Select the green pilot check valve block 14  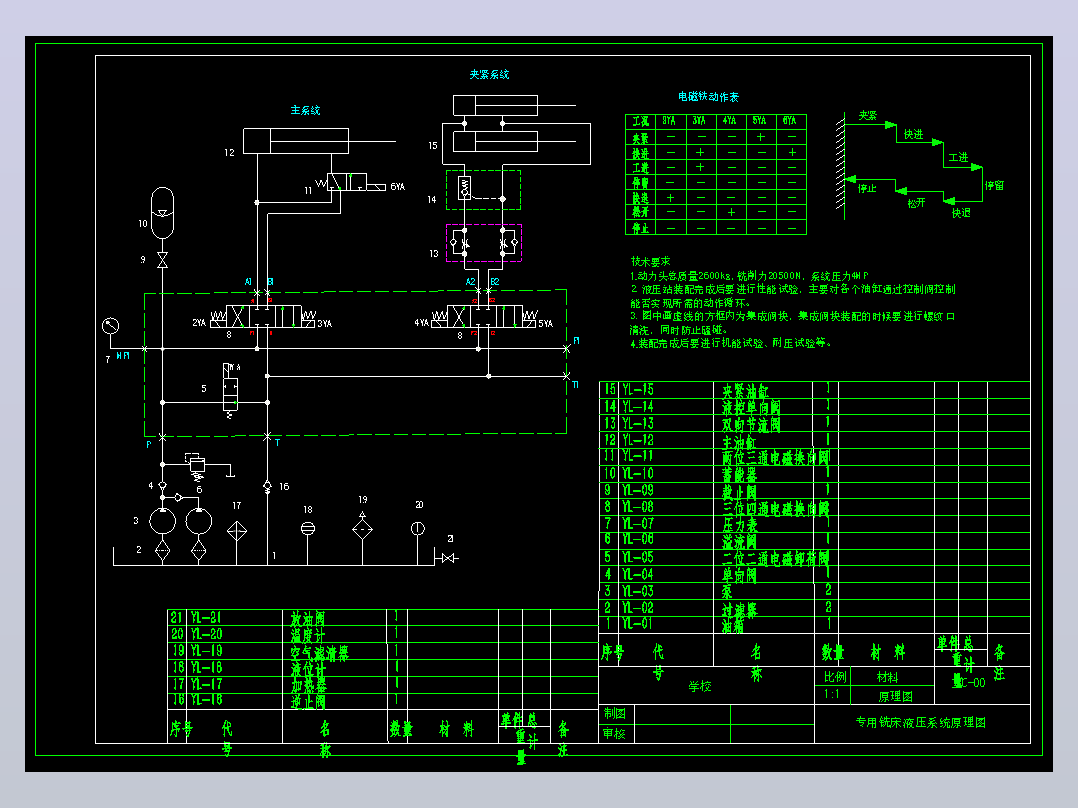coord(483,190)
